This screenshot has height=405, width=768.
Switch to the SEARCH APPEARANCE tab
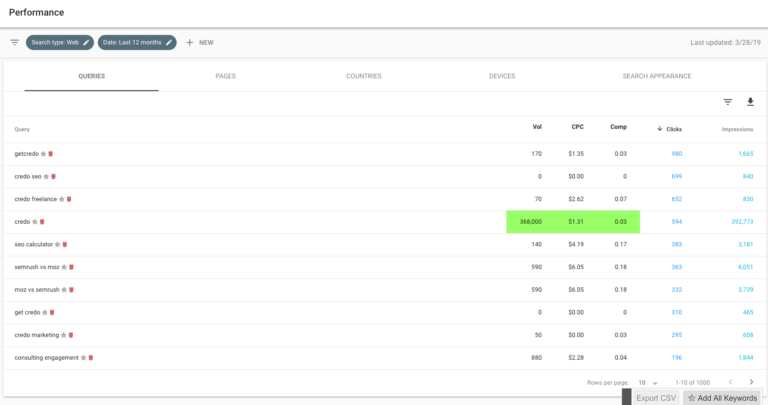pos(657,76)
